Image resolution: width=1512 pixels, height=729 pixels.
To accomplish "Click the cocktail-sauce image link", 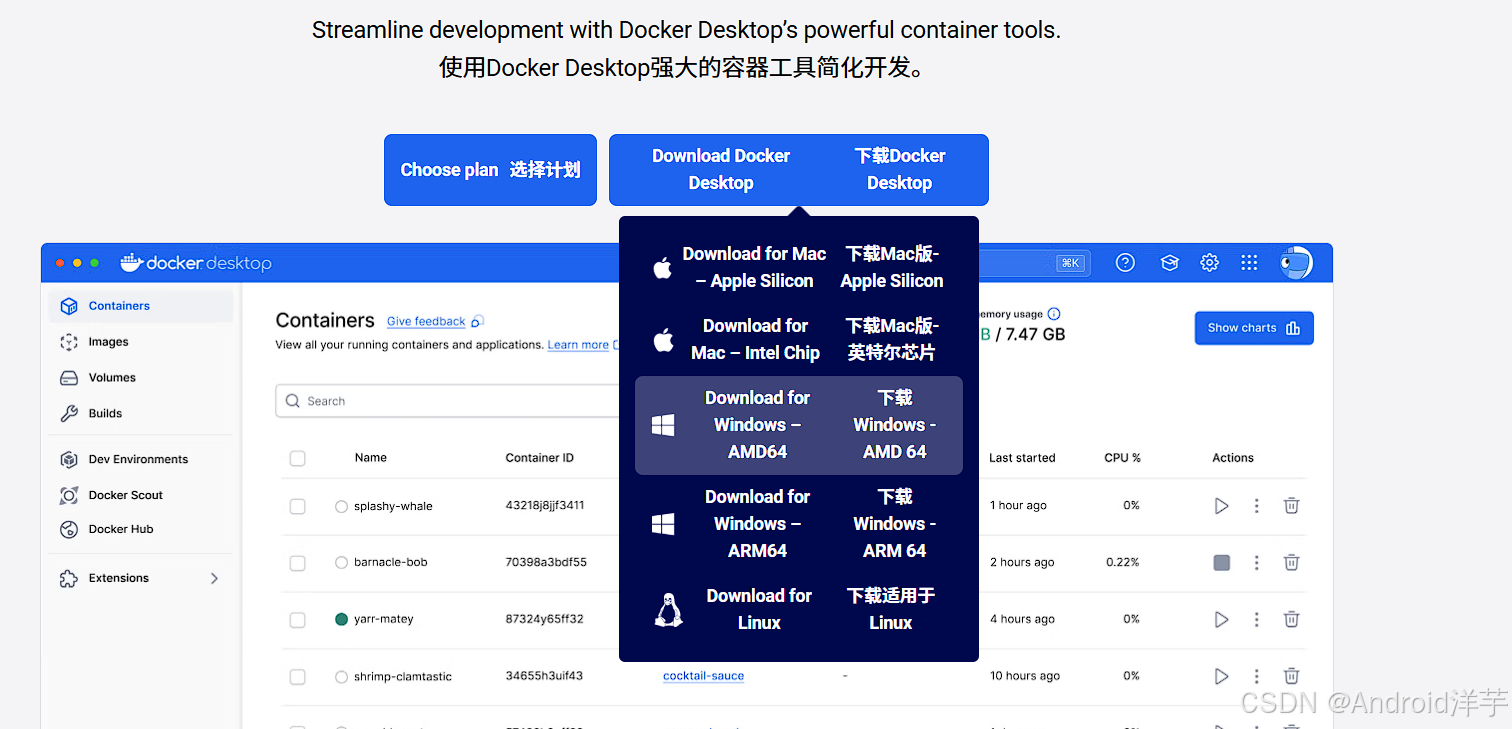I will [x=703, y=676].
